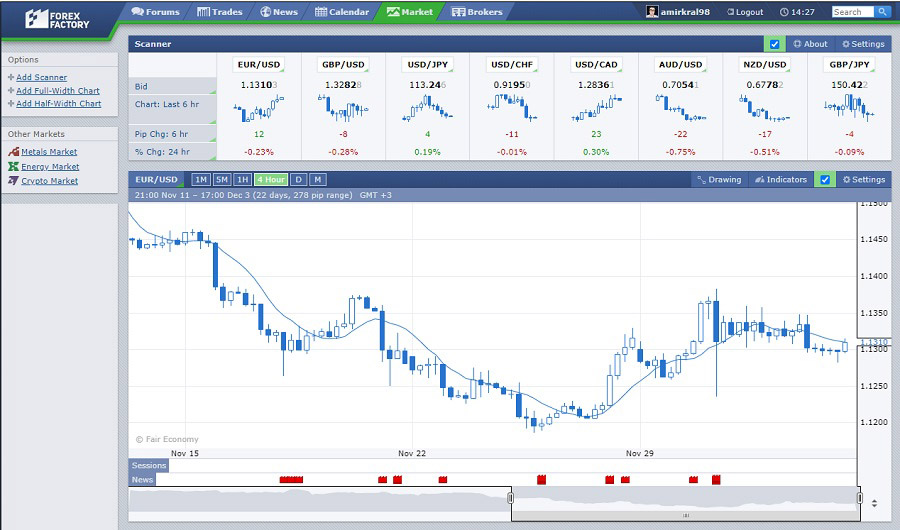Click the left range slider handle
Image resolution: width=900 pixels, height=530 pixels.
(x=510, y=498)
